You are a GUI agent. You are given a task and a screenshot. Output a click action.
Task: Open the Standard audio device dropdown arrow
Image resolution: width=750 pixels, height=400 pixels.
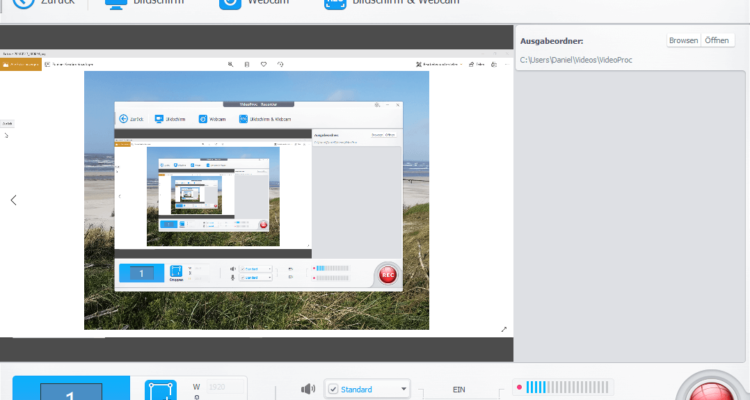pyautogui.click(x=403, y=389)
